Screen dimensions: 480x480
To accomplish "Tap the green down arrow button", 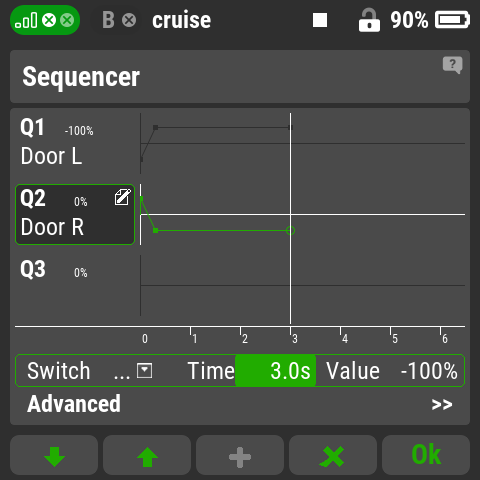I will click(54, 455).
